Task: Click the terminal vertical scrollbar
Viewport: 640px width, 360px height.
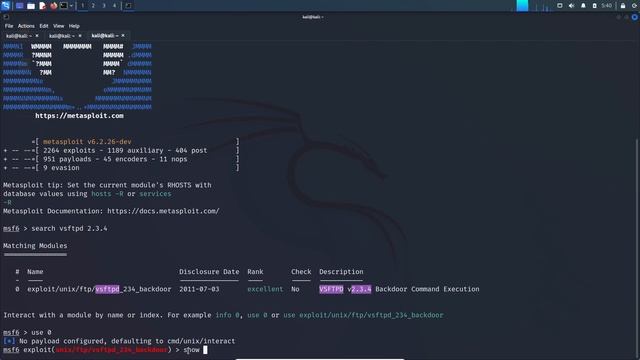Action: pyautogui.click(x=637, y=249)
